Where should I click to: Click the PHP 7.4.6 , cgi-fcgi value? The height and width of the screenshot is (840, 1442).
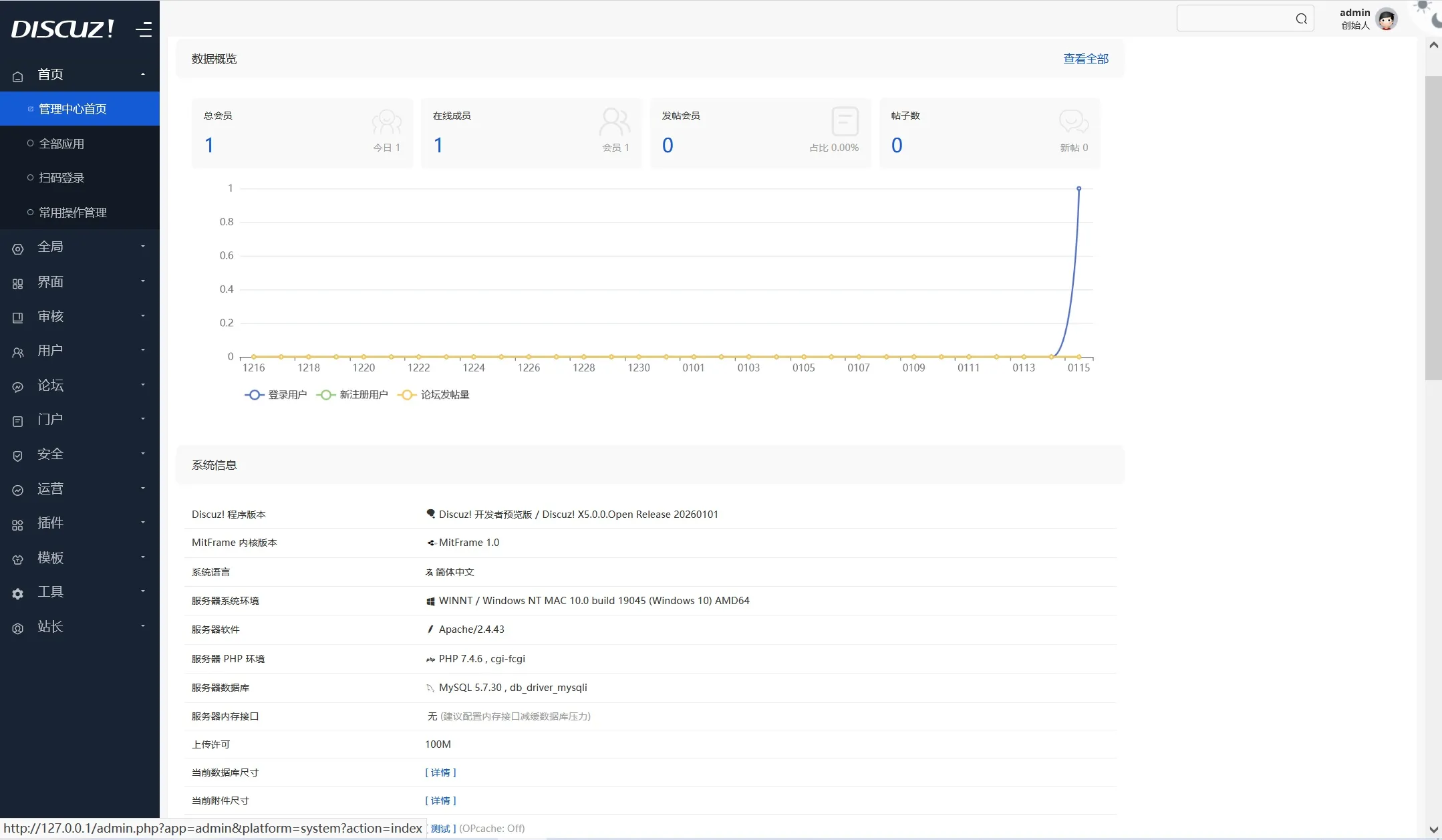tap(482, 659)
